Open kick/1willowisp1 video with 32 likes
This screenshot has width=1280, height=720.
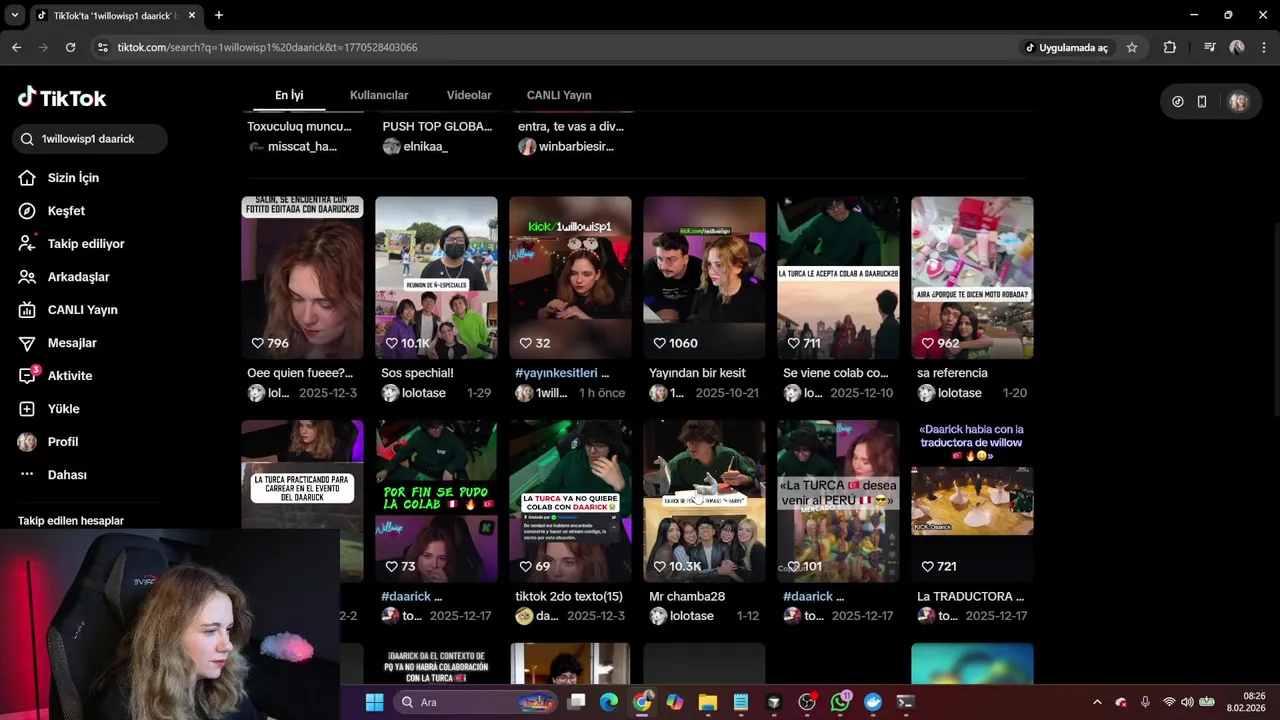pos(570,277)
